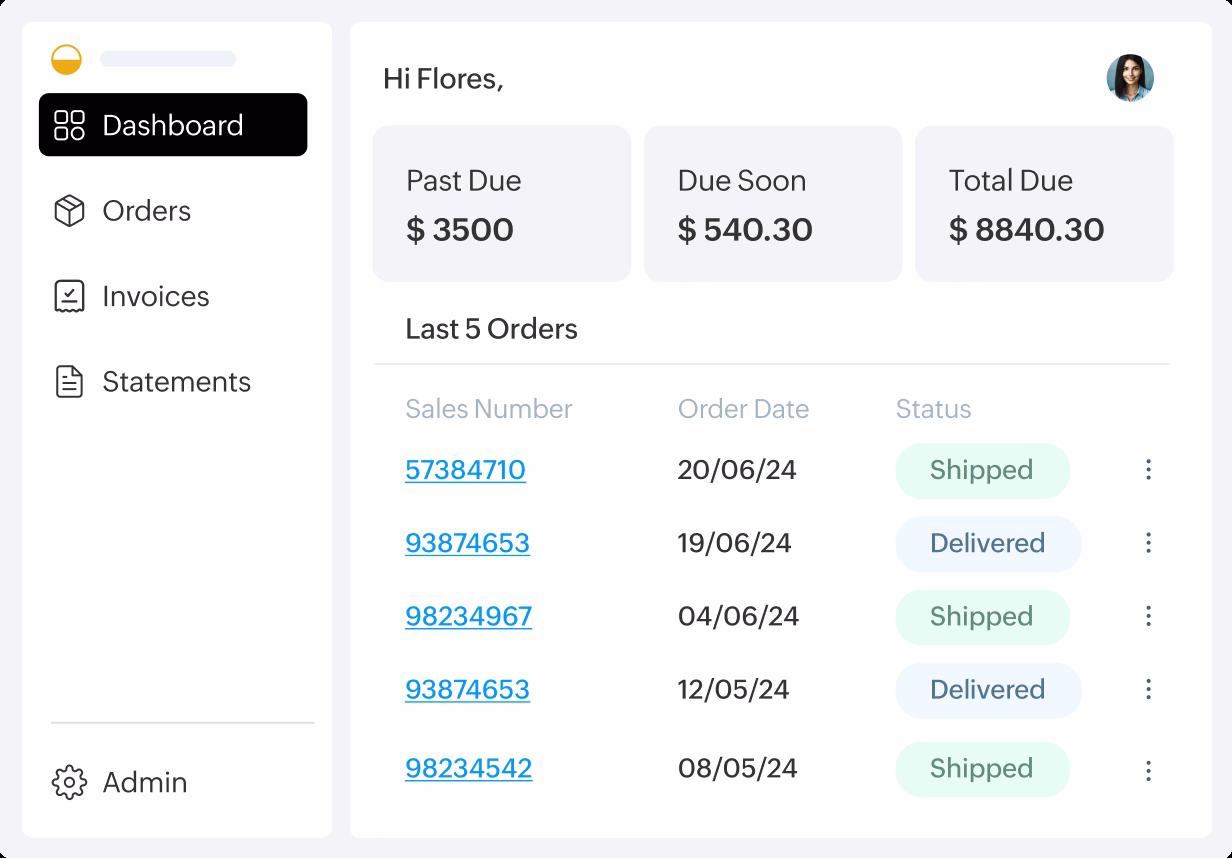Click the Past Due amount card
1232x858 pixels.
click(x=502, y=204)
